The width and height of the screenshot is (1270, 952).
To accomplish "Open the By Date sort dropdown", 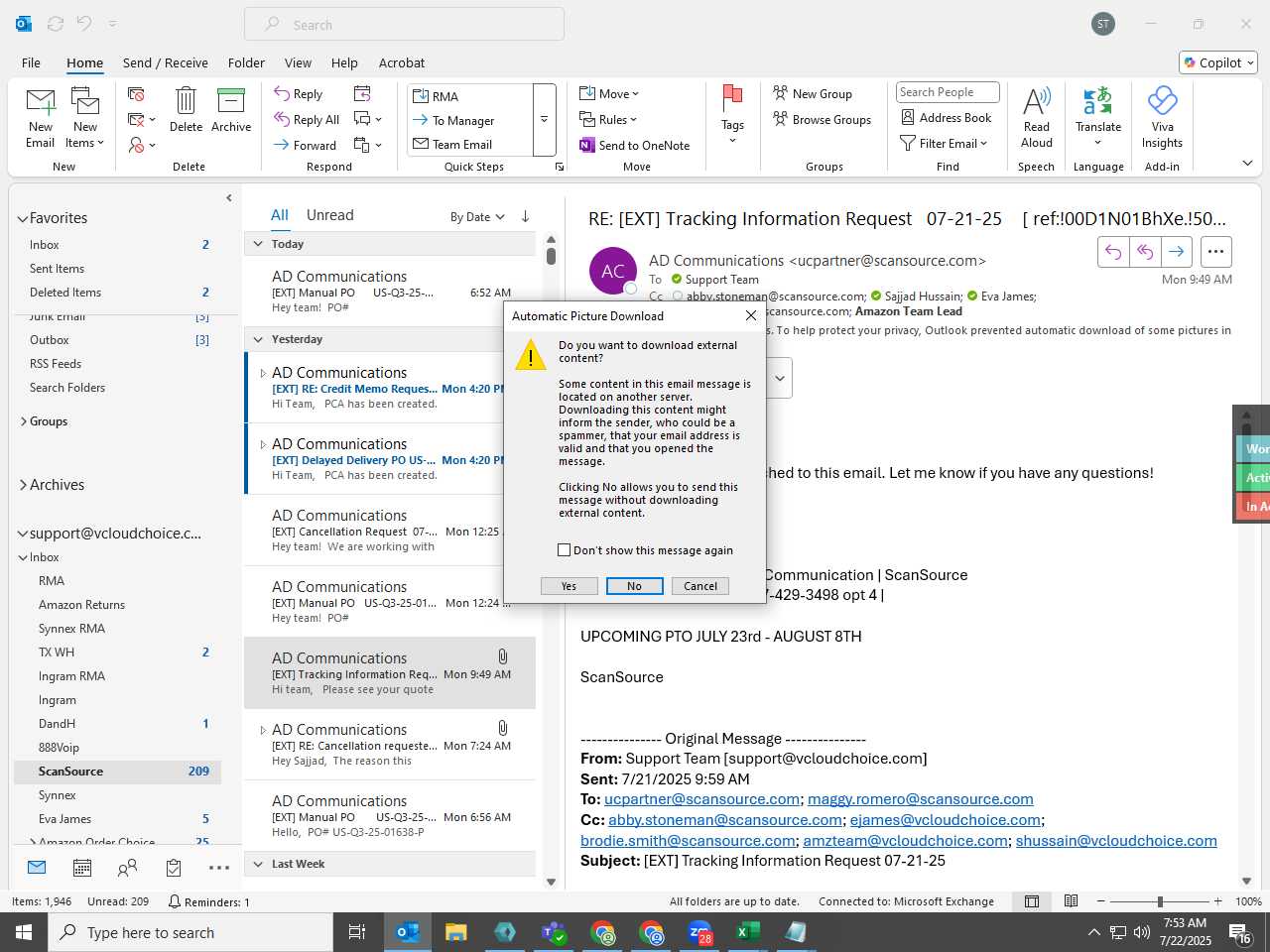I will click(477, 217).
